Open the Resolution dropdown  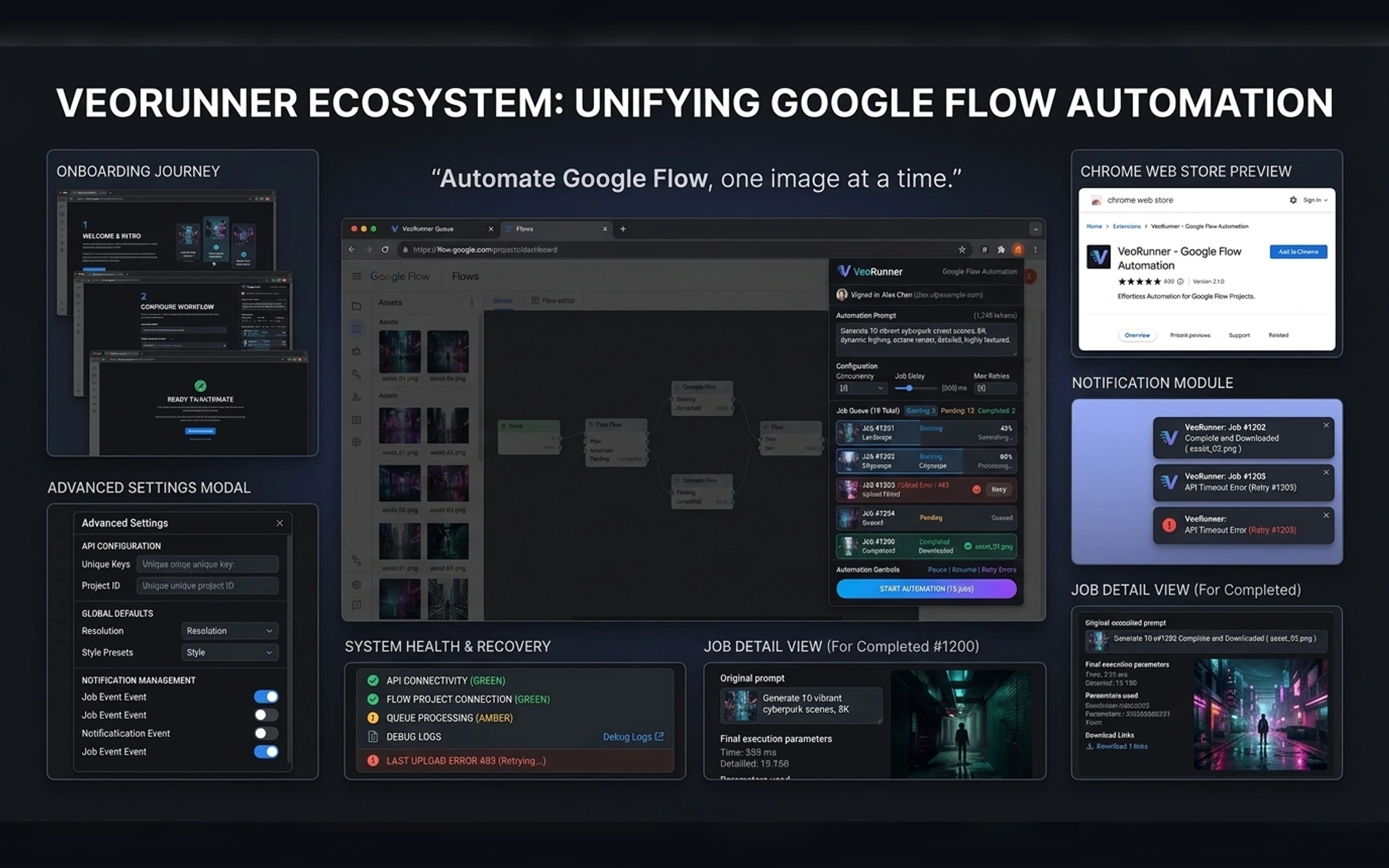click(x=230, y=631)
